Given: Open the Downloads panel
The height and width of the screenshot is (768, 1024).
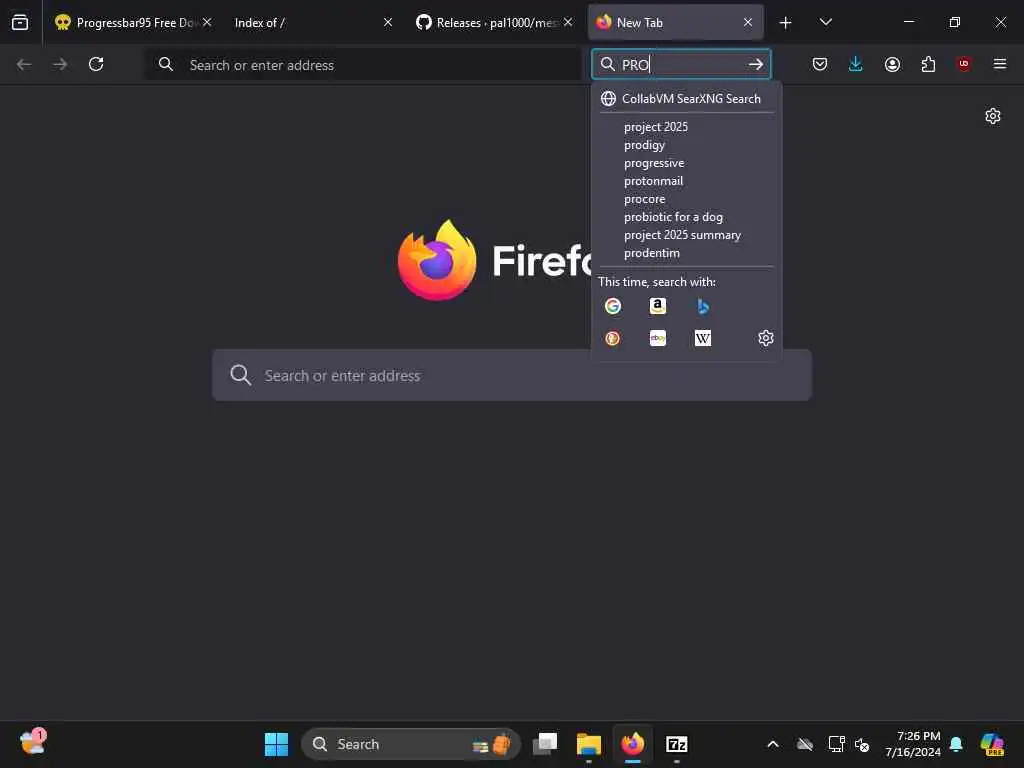Looking at the screenshot, I should coord(856,64).
